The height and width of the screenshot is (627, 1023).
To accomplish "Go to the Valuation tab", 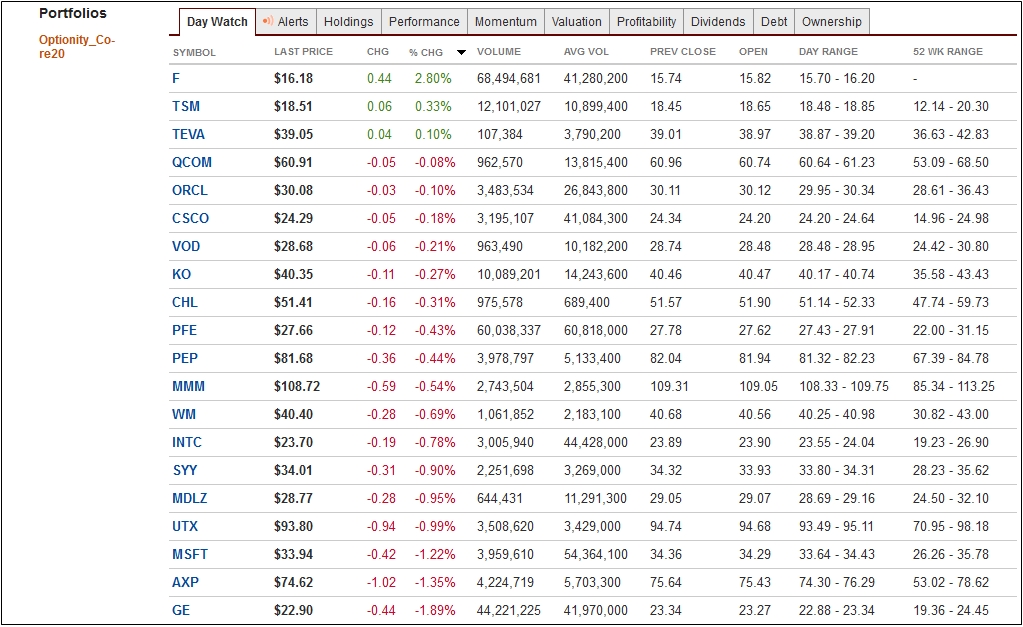I will coord(577,22).
